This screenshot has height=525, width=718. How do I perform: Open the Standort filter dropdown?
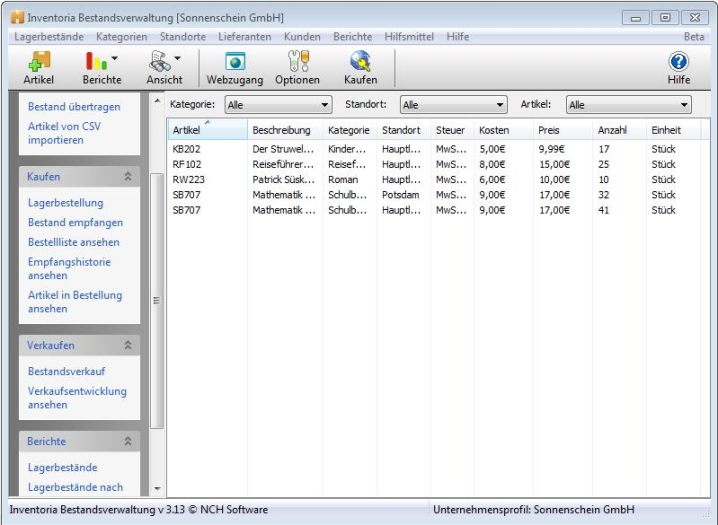[453, 105]
